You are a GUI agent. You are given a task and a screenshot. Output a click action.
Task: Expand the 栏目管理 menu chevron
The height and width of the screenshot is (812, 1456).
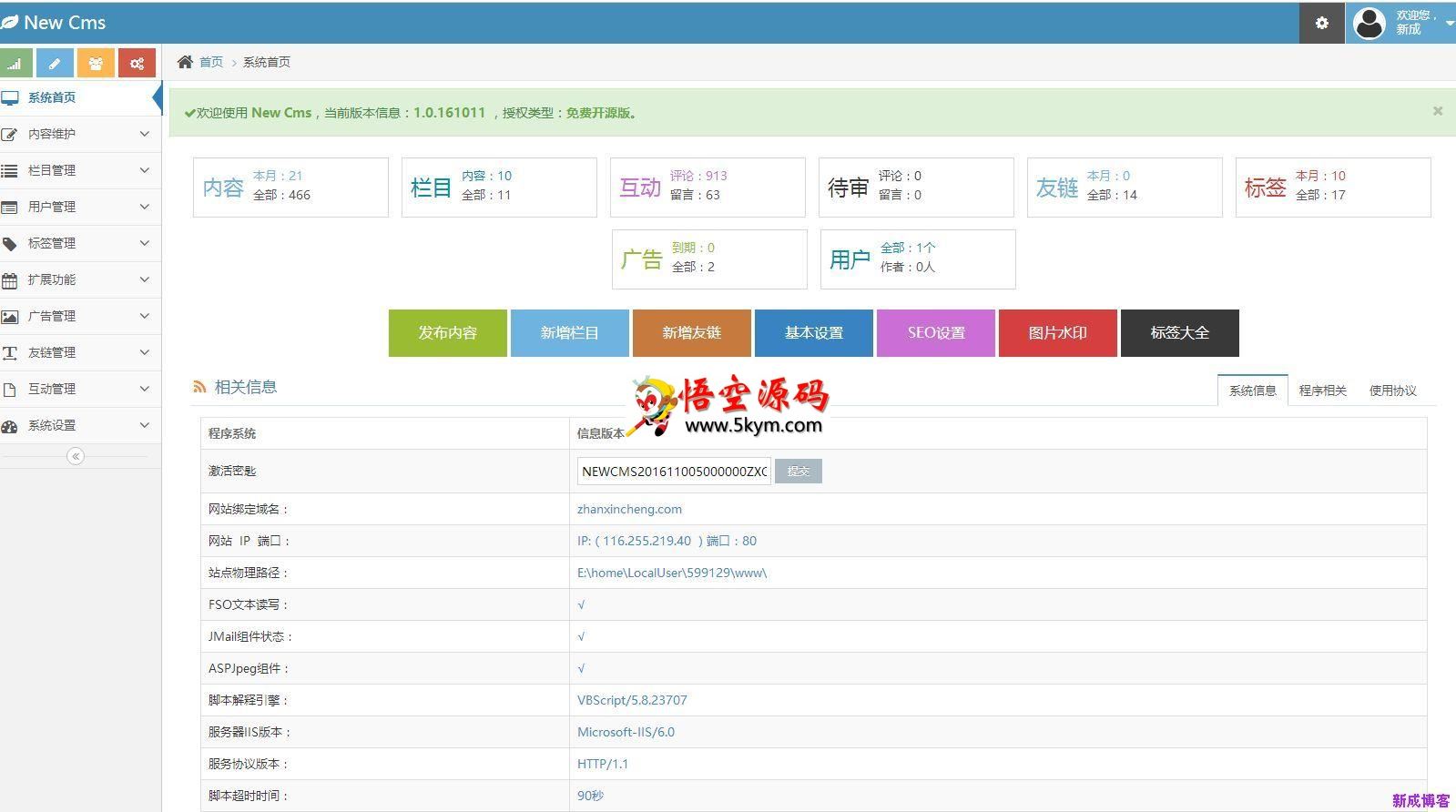144,170
